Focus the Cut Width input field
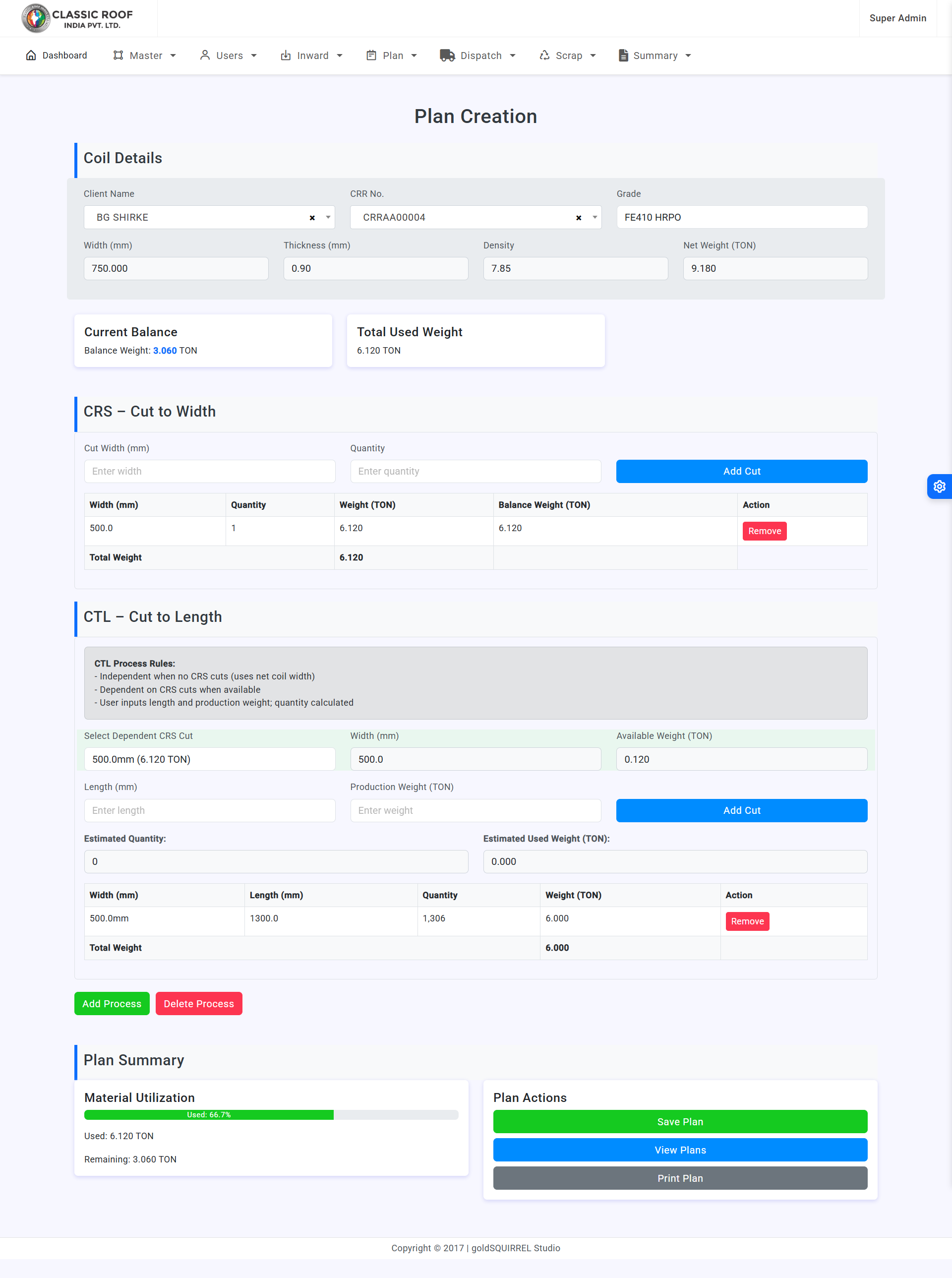The width and height of the screenshot is (952, 1278). (x=209, y=471)
